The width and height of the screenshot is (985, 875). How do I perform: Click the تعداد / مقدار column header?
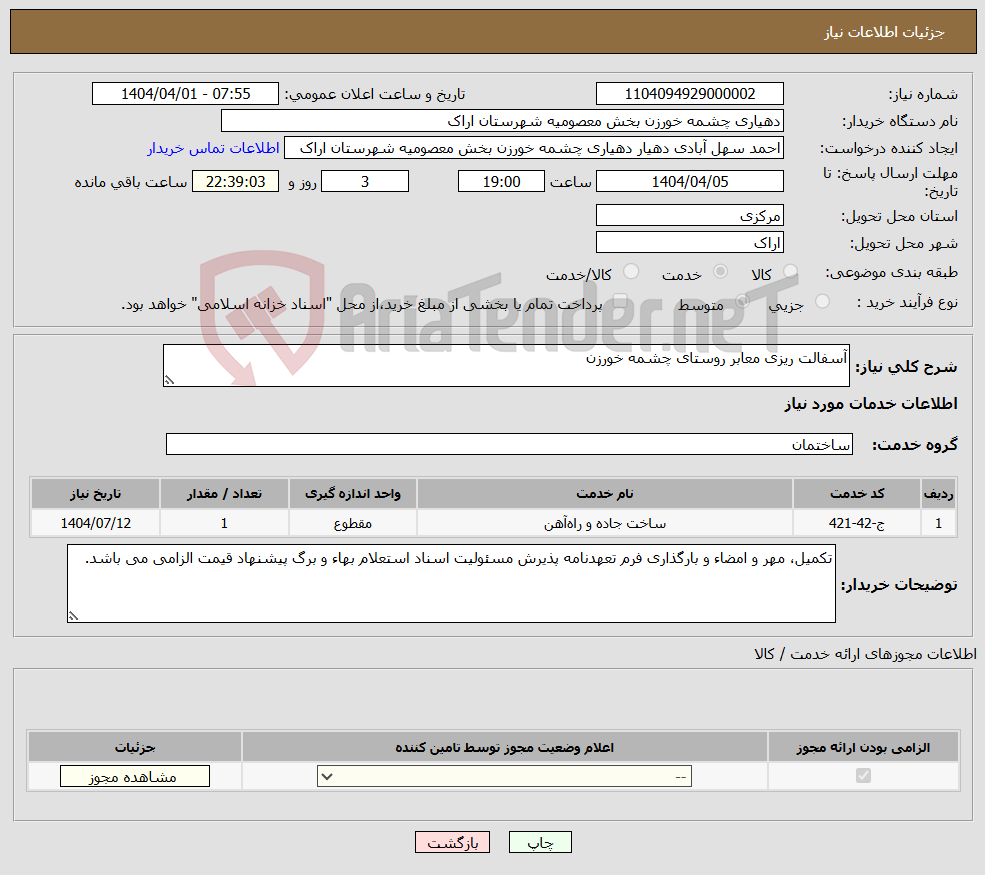pyautogui.click(x=224, y=494)
